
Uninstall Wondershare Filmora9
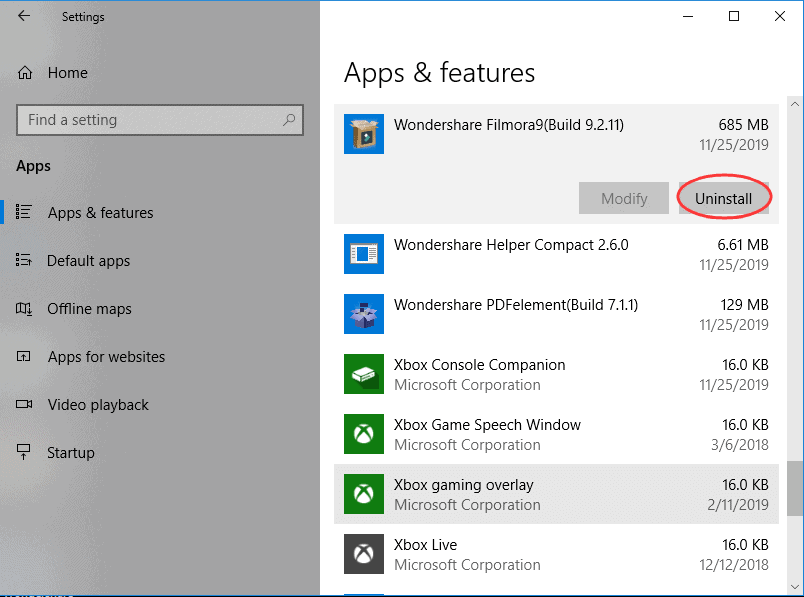point(723,198)
